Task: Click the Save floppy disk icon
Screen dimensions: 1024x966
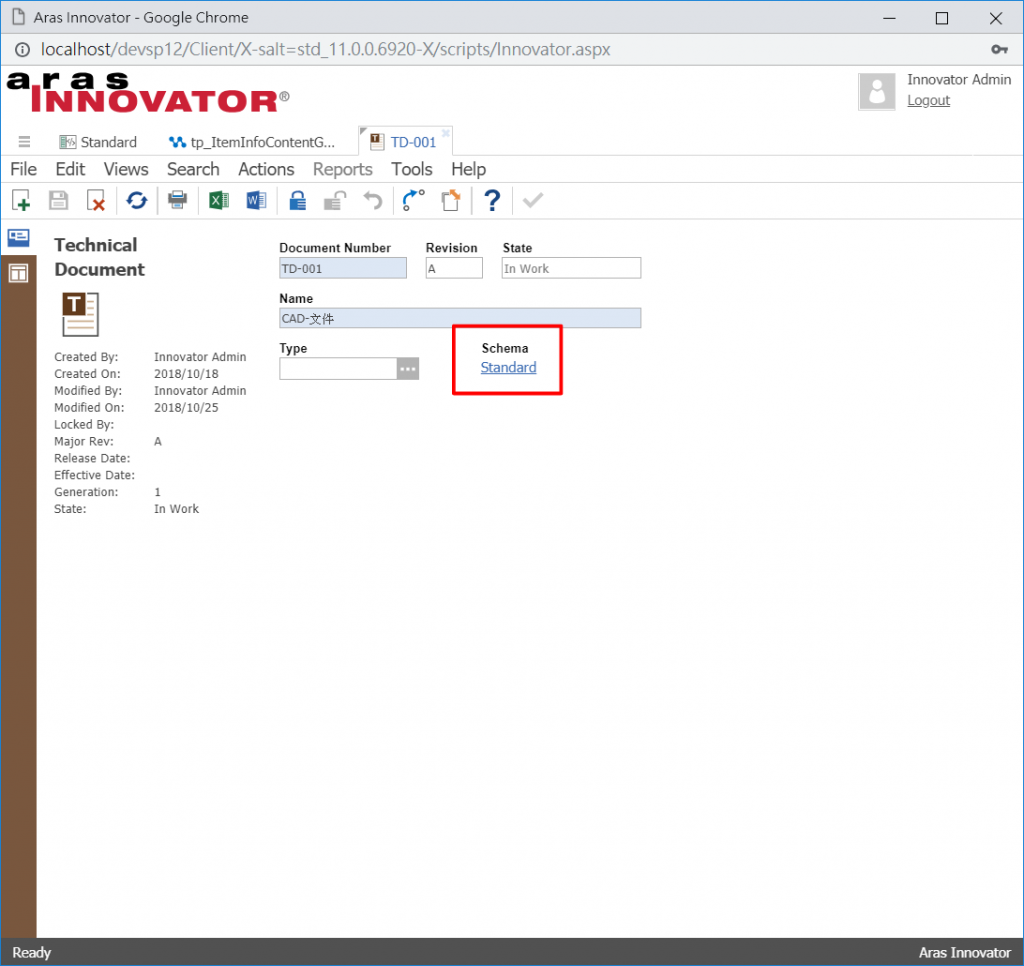Action: coord(59,201)
